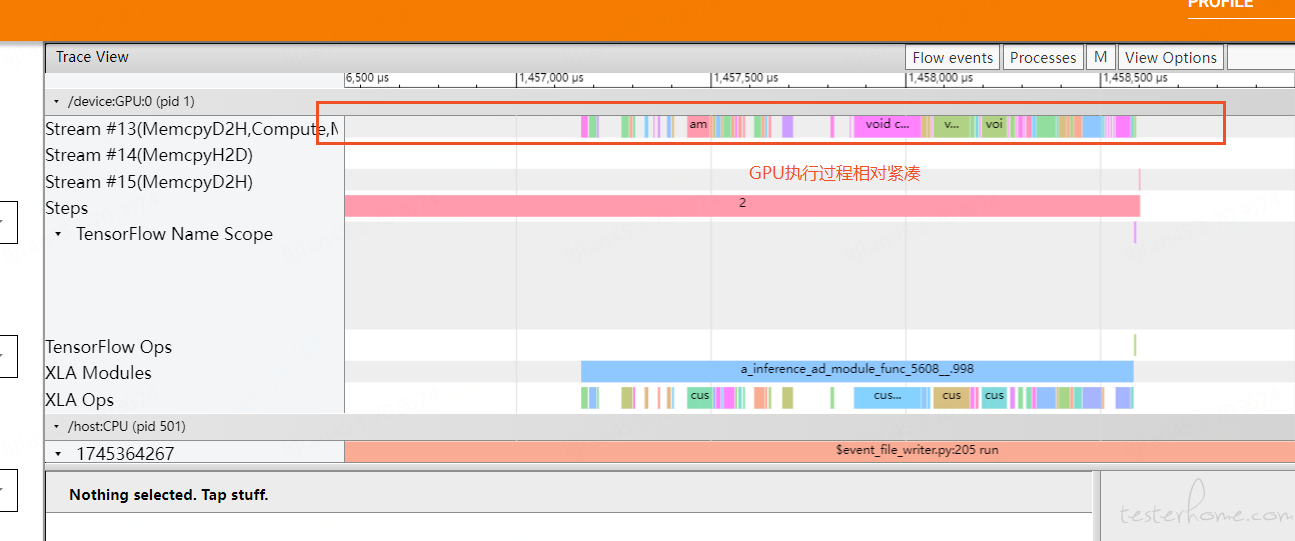Select step 2 bar in Steps track

[742, 205]
